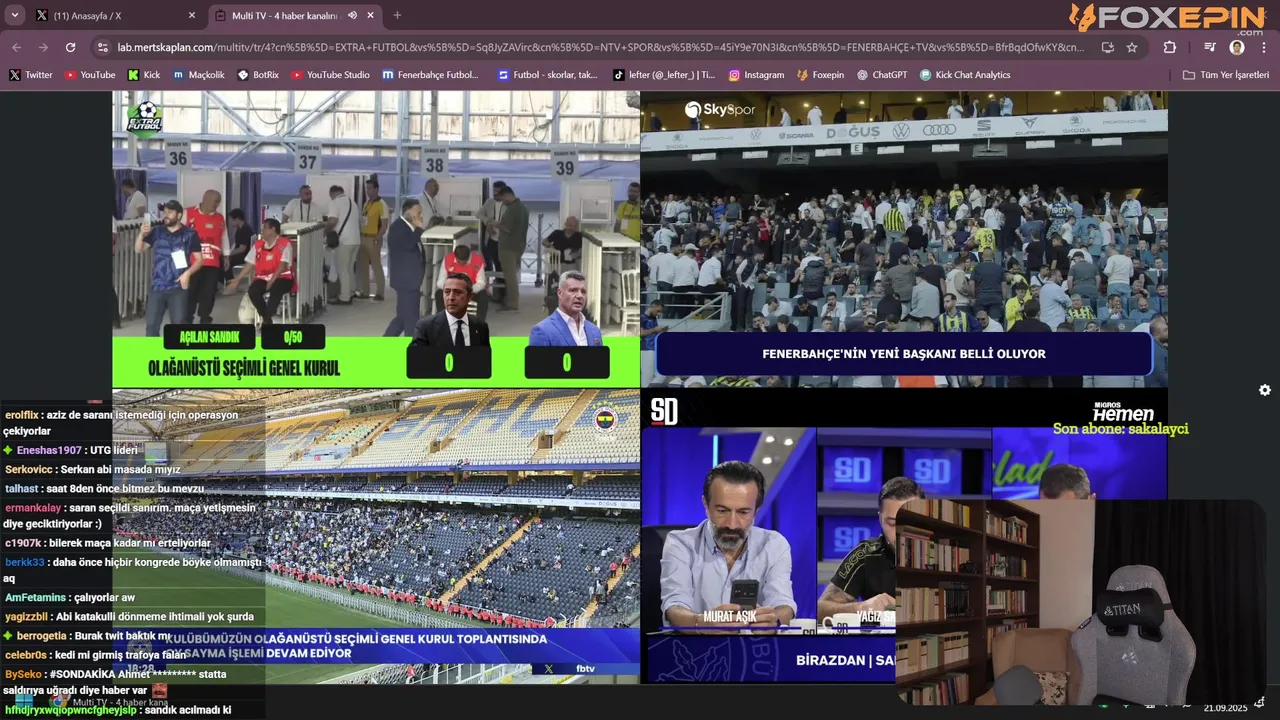Open the Tüm Yer İşaretleri folder

[x=1225, y=75]
